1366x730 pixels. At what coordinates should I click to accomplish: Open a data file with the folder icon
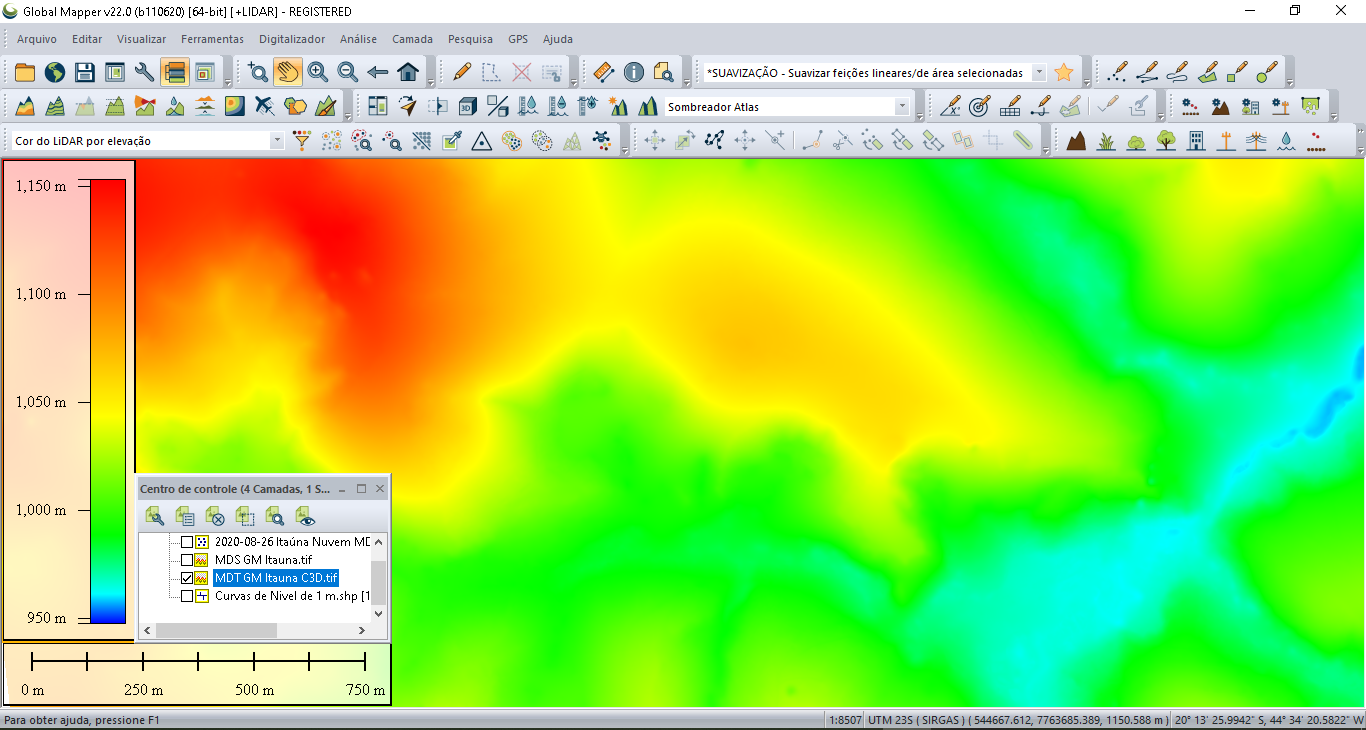[24, 72]
